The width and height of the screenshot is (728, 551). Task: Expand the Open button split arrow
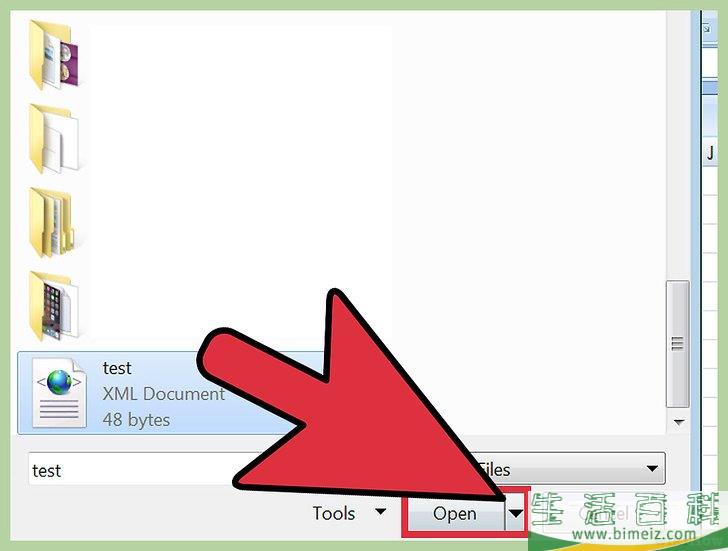pos(515,513)
